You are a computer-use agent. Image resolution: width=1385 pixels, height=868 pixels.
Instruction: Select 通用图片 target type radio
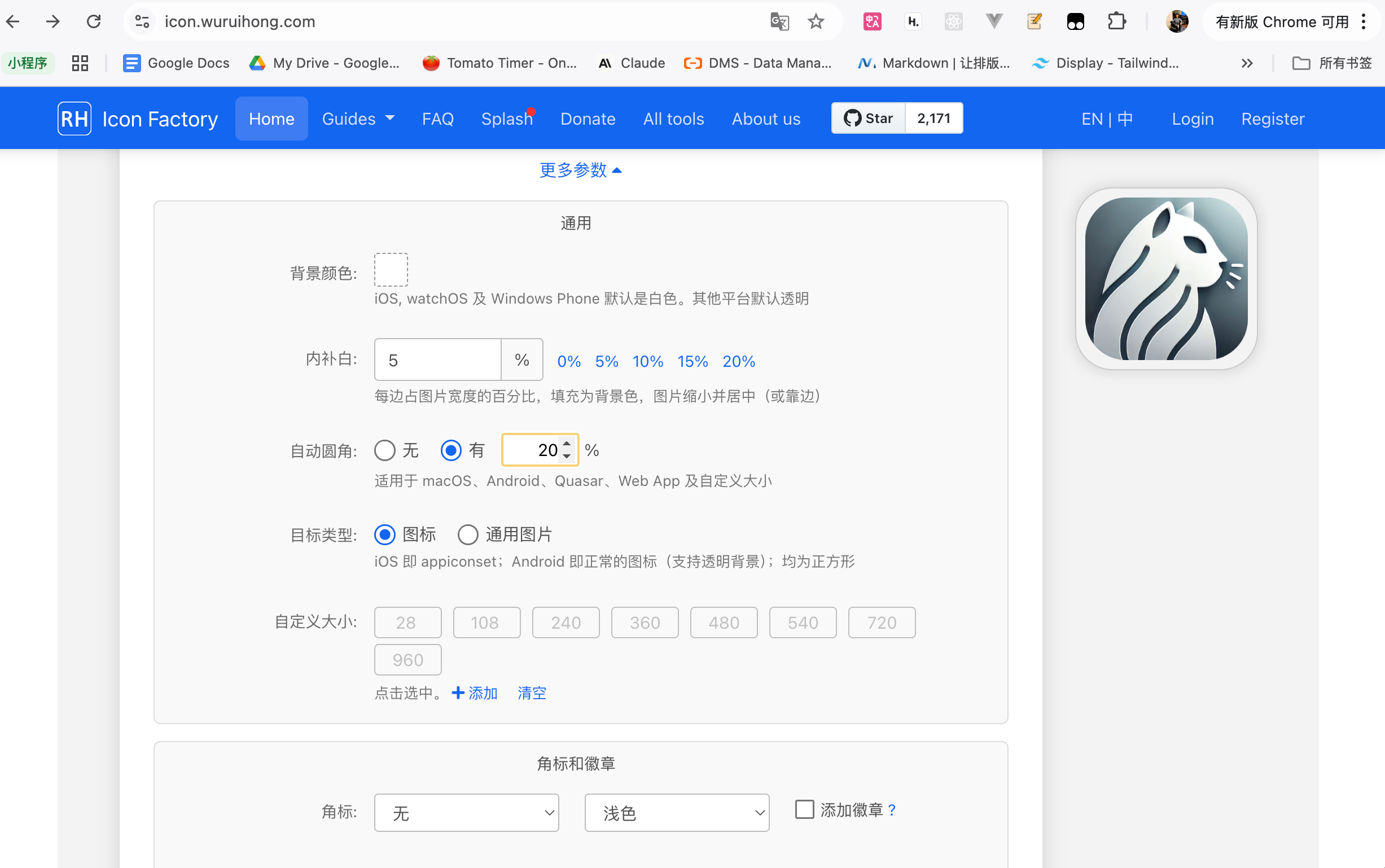468,534
